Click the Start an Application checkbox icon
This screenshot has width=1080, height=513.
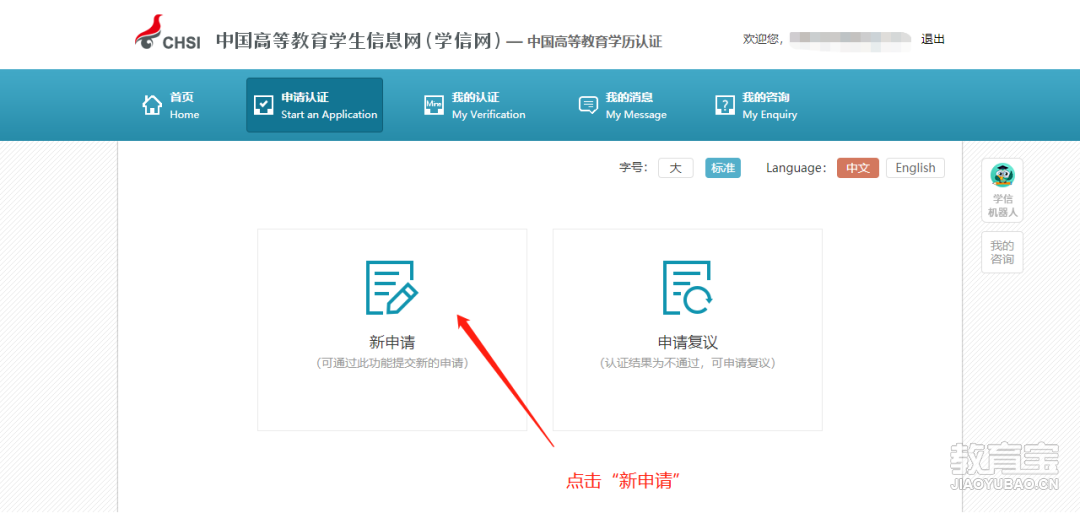[x=264, y=105]
